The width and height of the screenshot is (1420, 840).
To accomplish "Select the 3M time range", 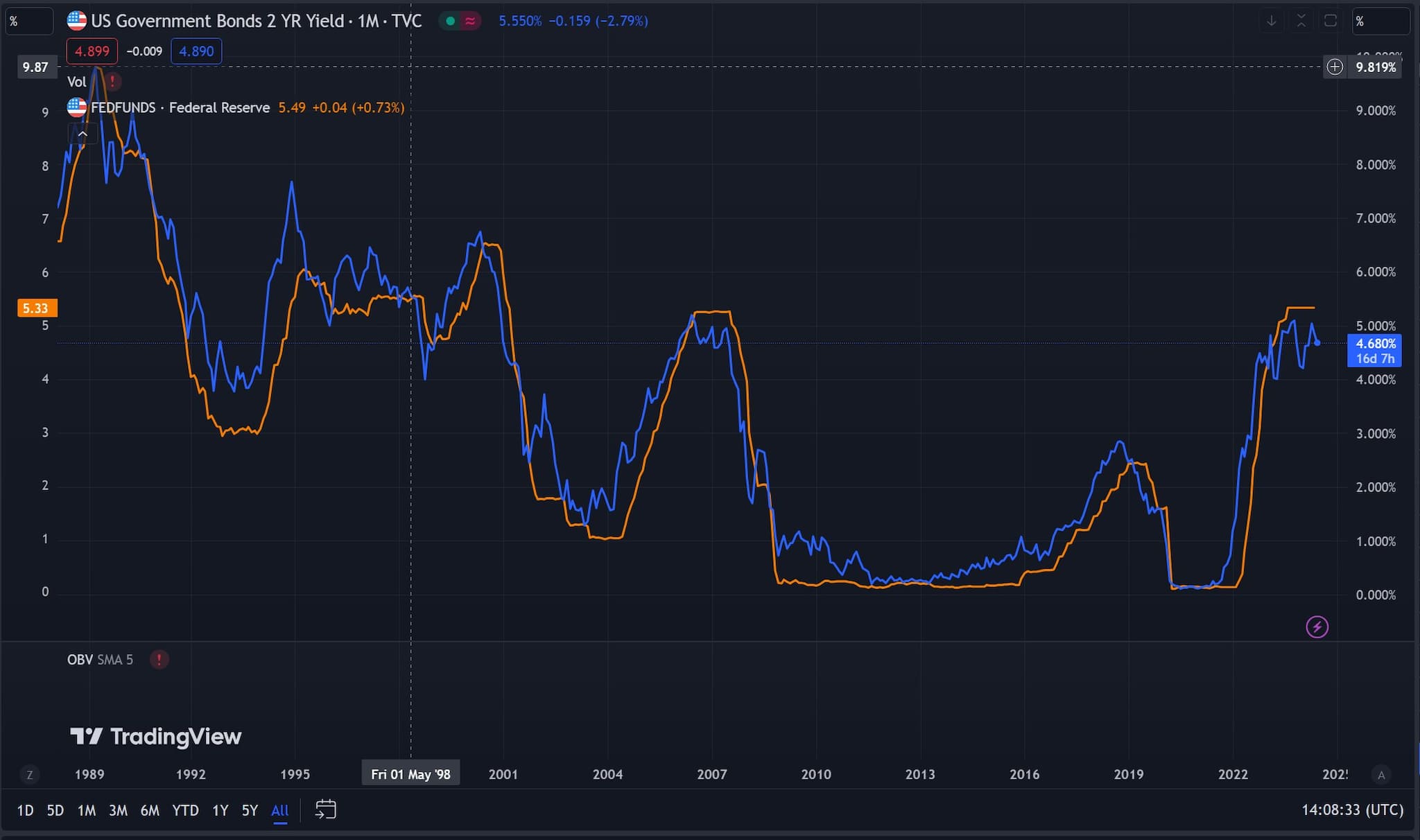I will coord(118,810).
